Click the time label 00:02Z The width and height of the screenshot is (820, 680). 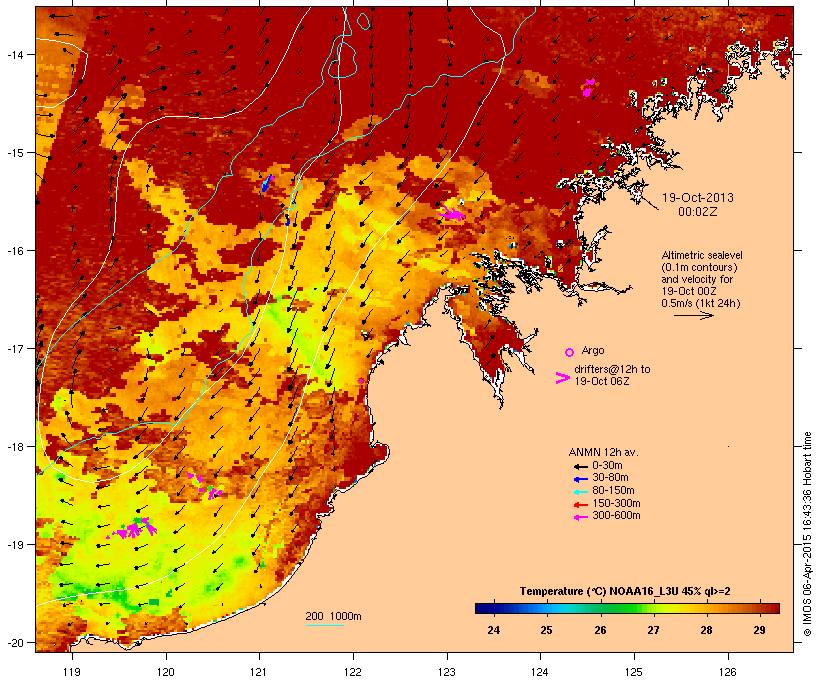click(x=698, y=212)
